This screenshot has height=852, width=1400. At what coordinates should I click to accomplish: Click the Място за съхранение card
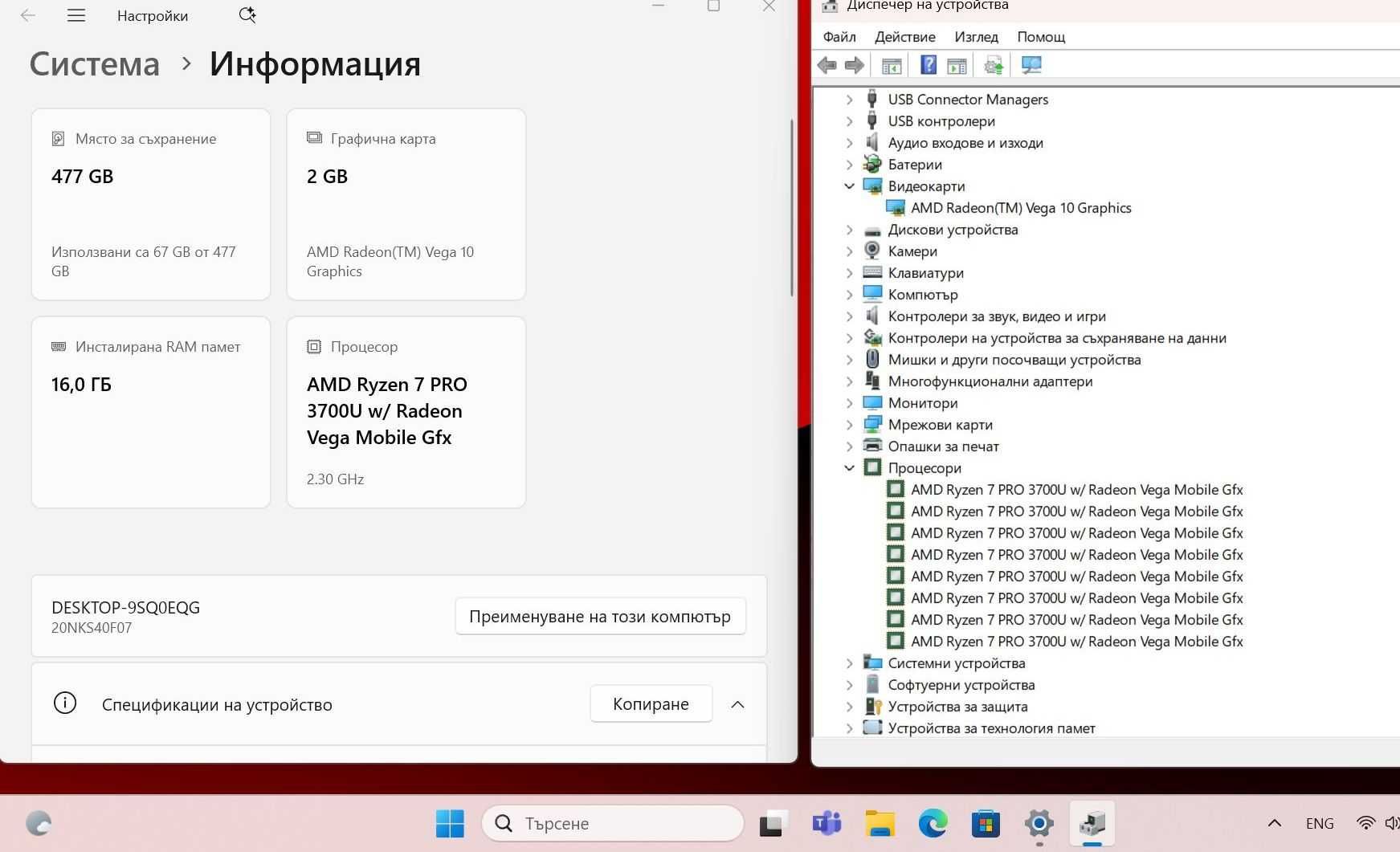click(x=151, y=205)
